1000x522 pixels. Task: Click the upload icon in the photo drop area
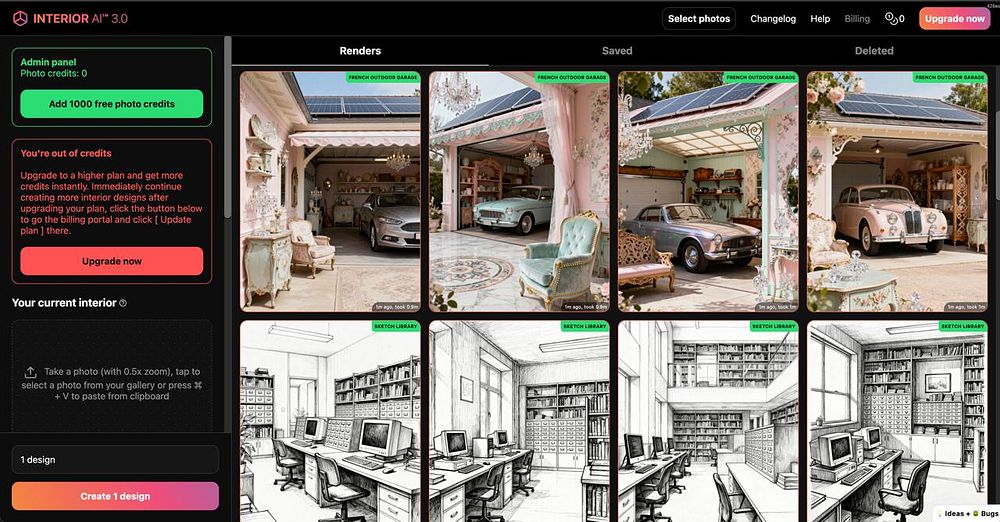click(x=30, y=372)
